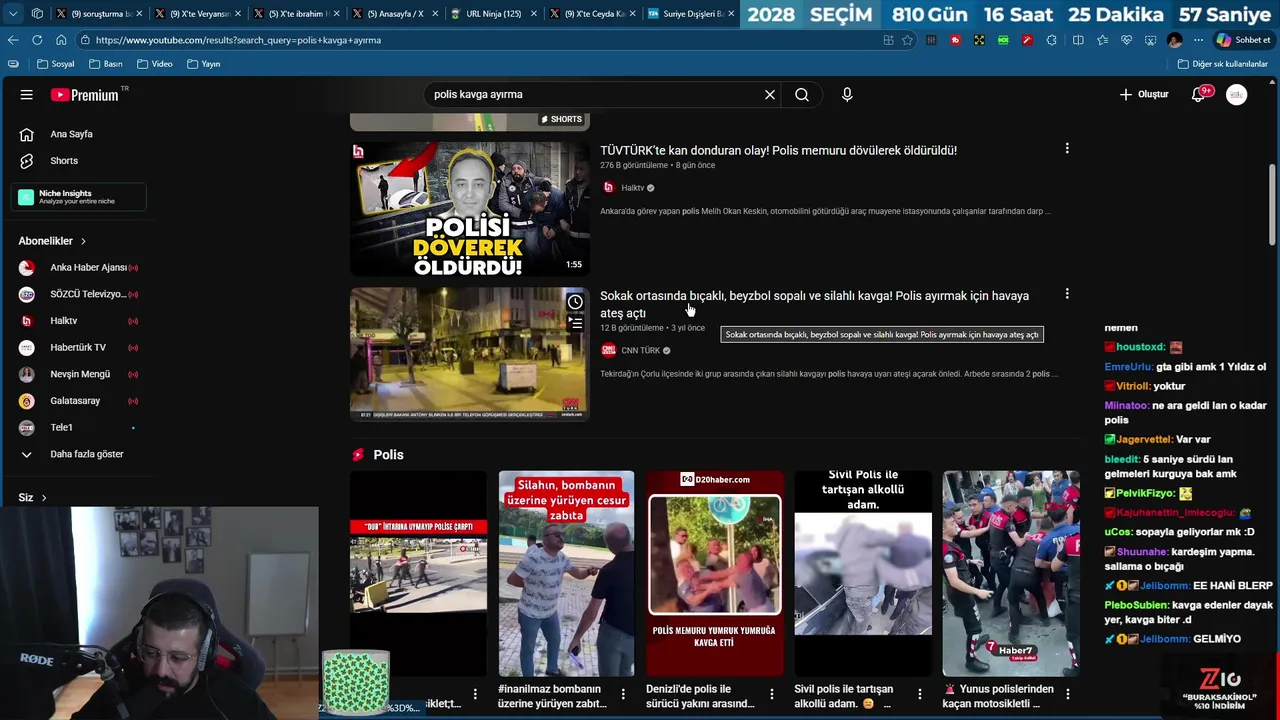Open the YouTube account avatar menu
This screenshot has height=720, width=1280.
1237,95
